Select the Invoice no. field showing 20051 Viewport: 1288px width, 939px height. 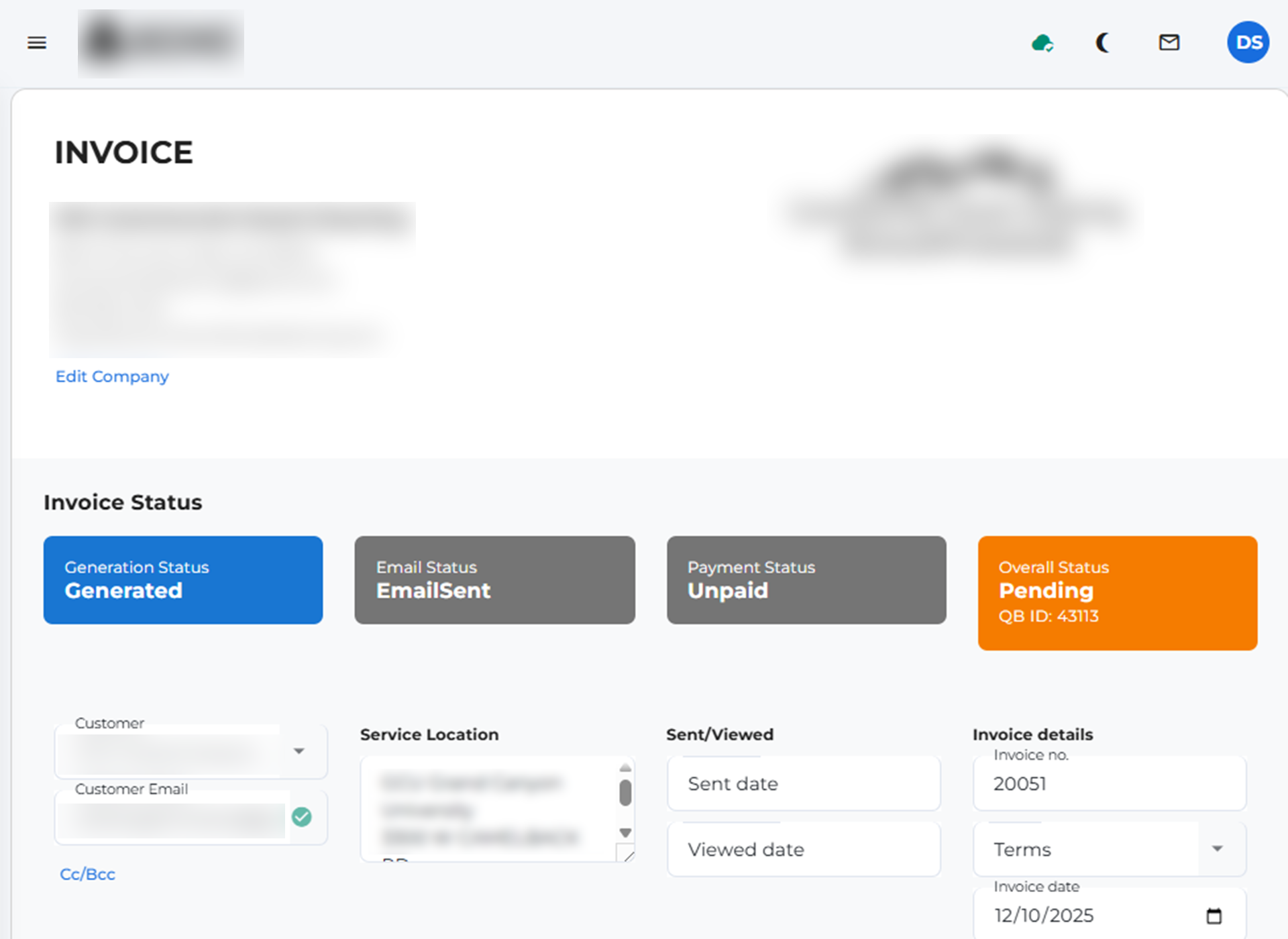(x=1108, y=783)
